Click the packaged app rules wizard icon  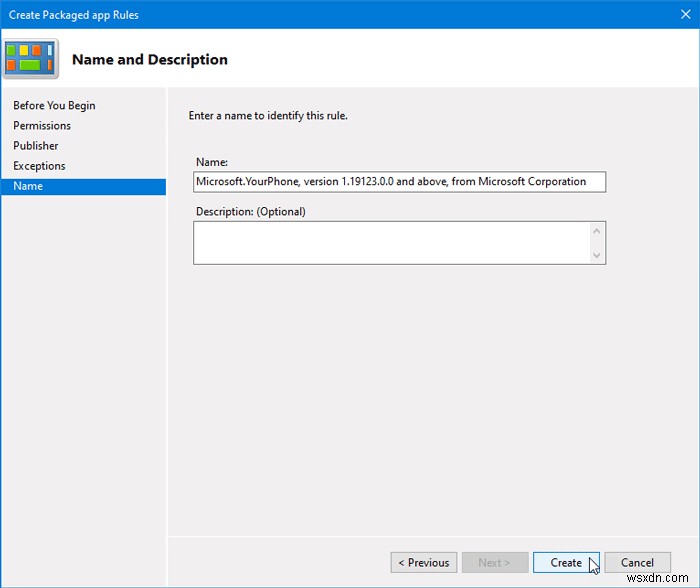tap(31, 60)
